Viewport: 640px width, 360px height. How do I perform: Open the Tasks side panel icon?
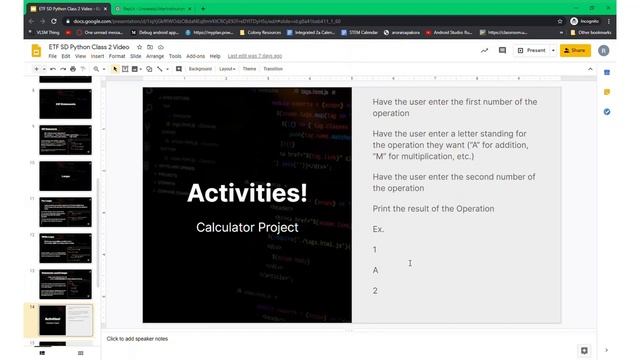(607, 112)
